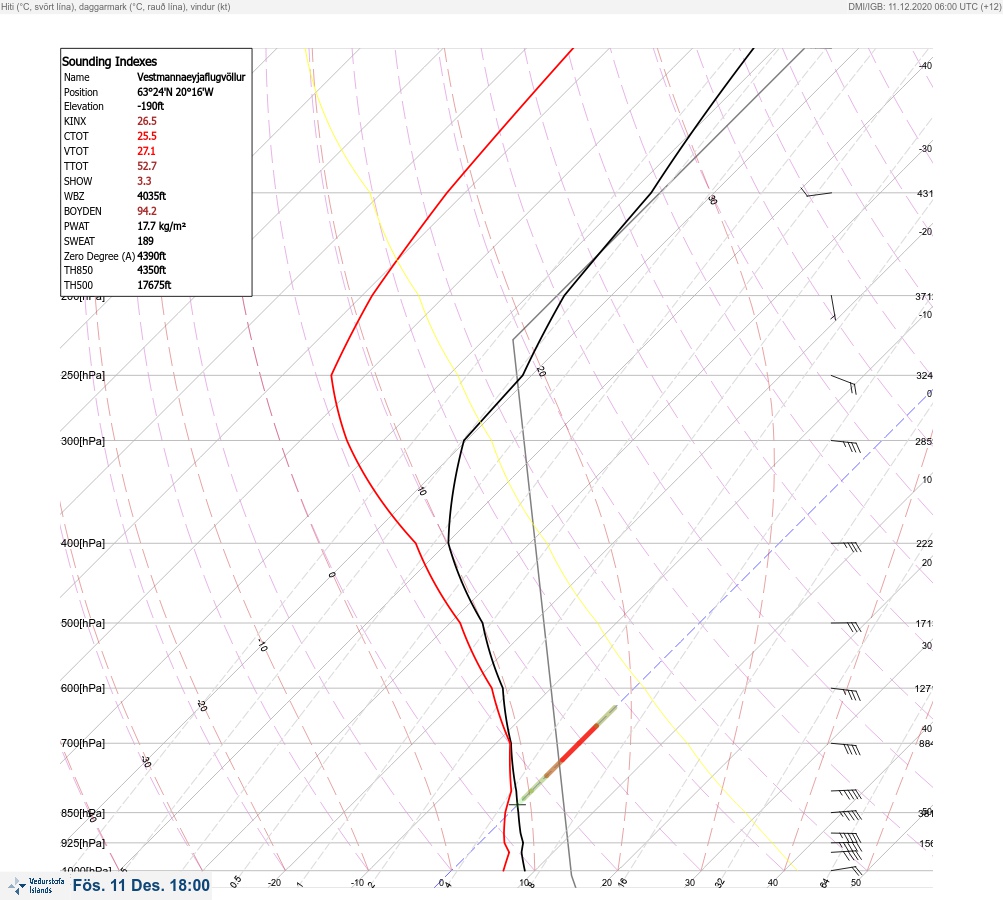This screenshot has width=1003, height=900.
Task: Click the SHOW value 3.3
Action: coord(144,181)
